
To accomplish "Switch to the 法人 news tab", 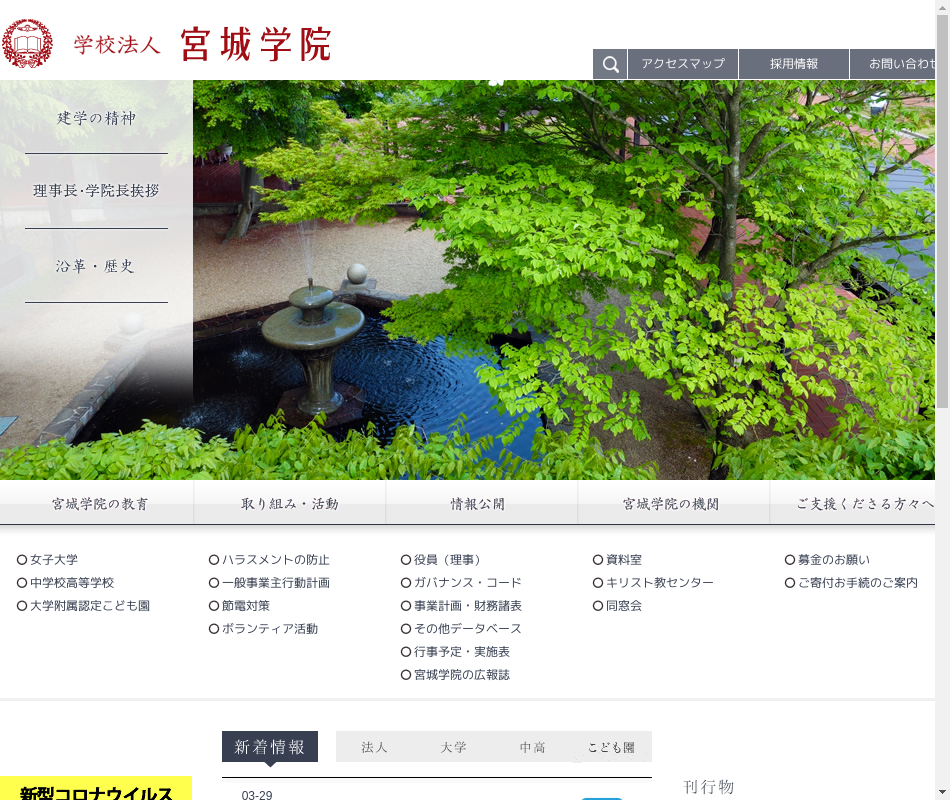I will pos(374,747).
